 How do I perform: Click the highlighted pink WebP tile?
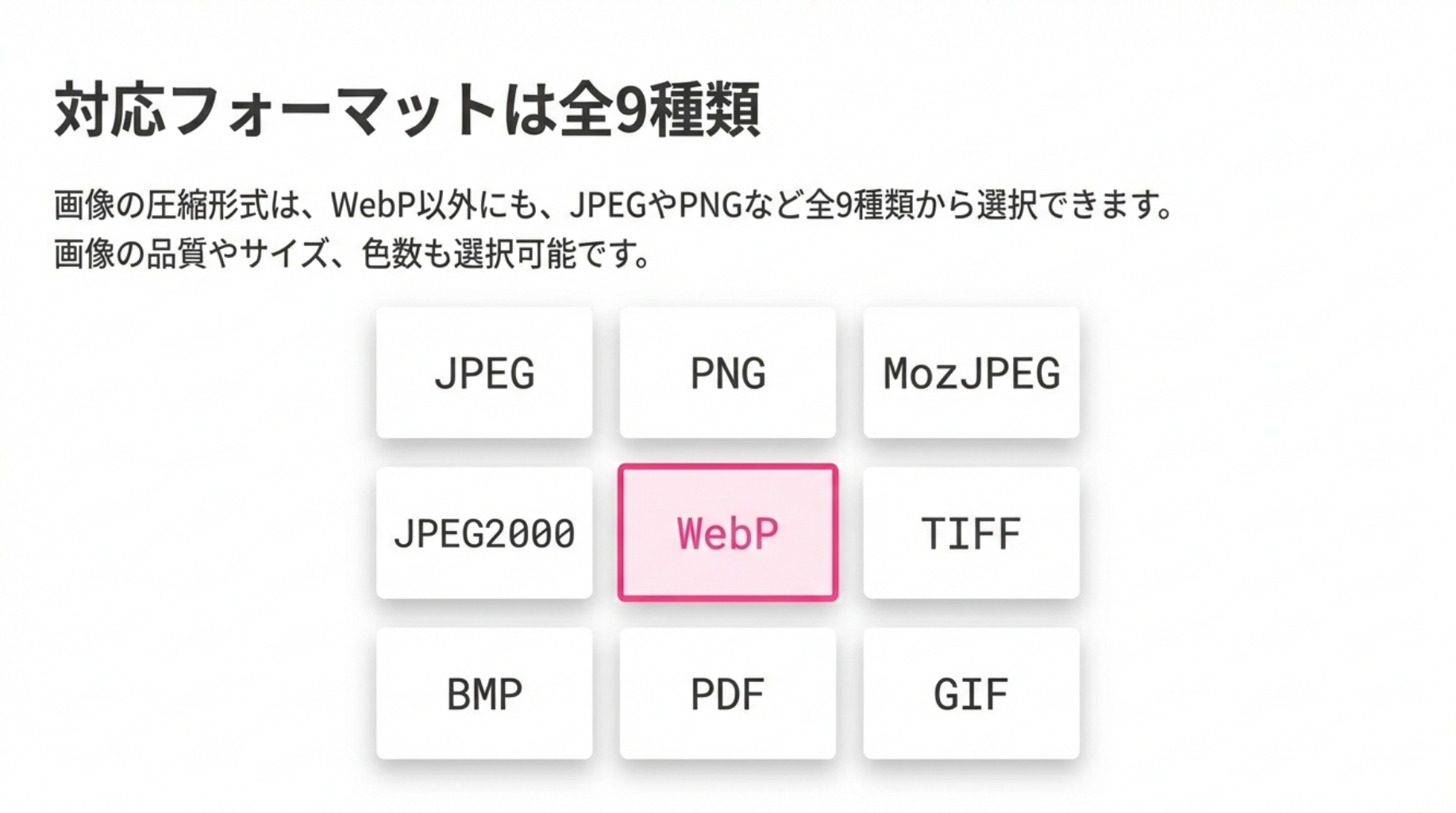point(727,533)
